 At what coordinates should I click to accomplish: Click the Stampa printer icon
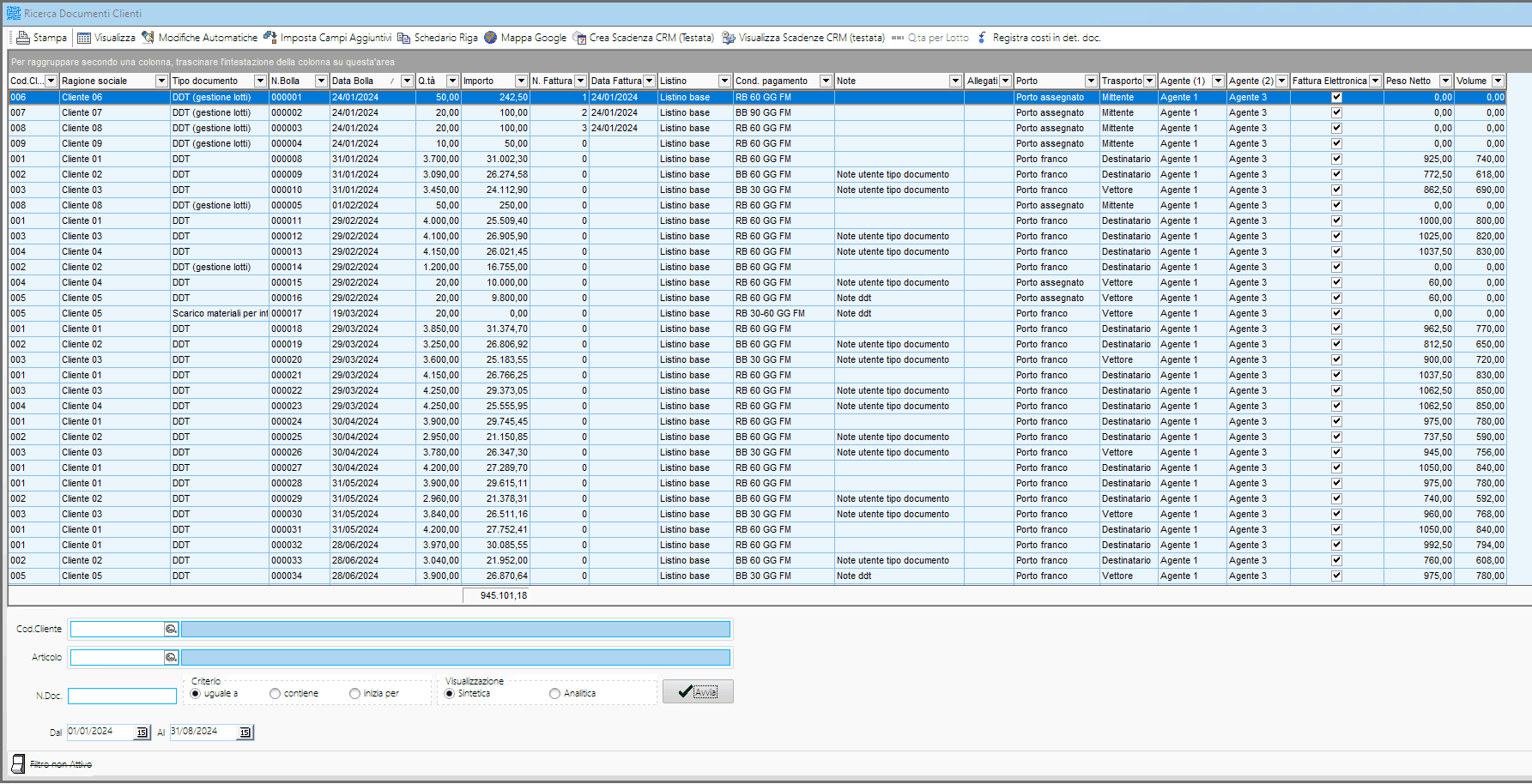(x=23, y=38)
